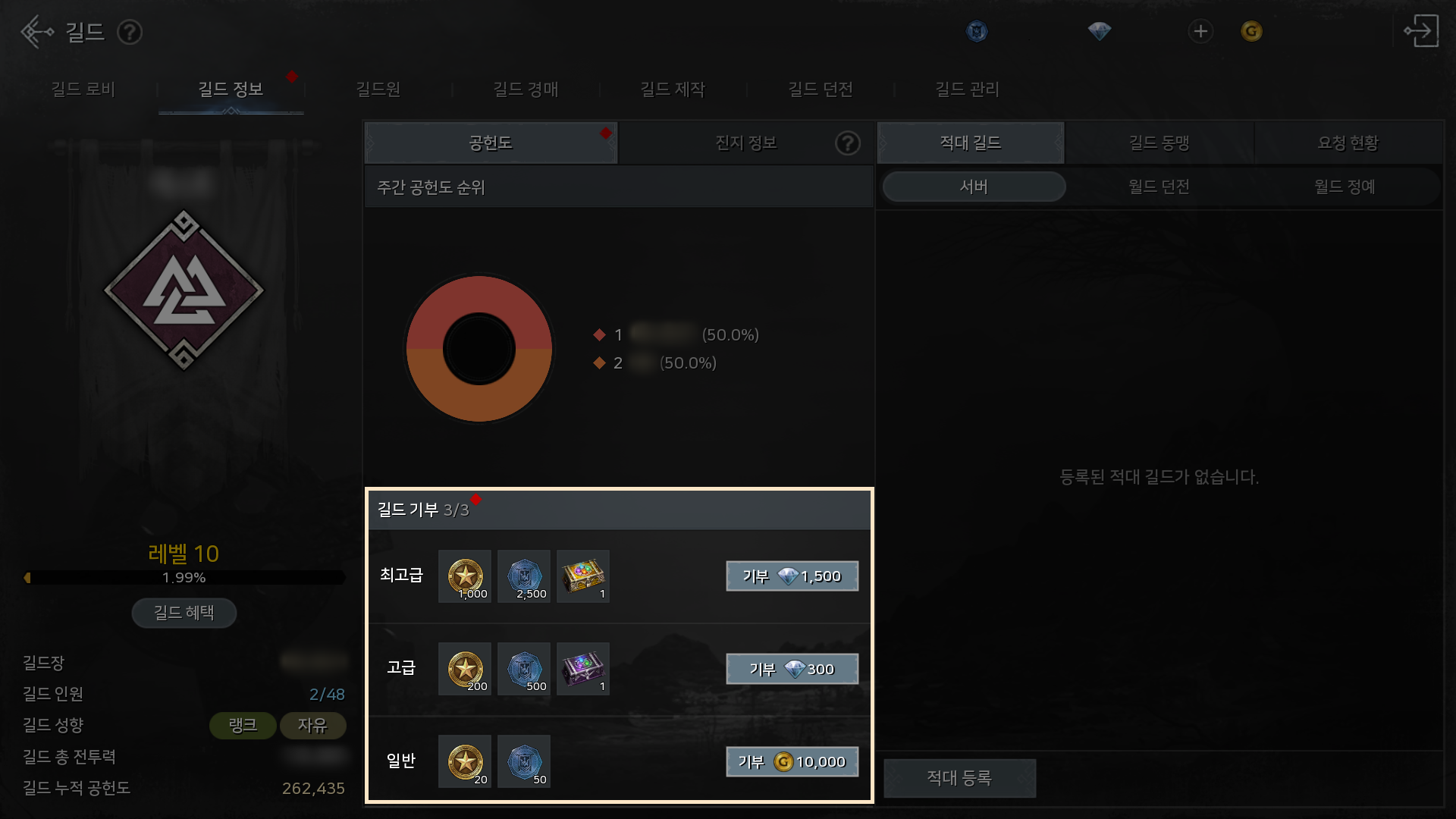Donate 10,000 gold with 기부 button
The height and width of the screenshot is (819, 1456).
792,761
